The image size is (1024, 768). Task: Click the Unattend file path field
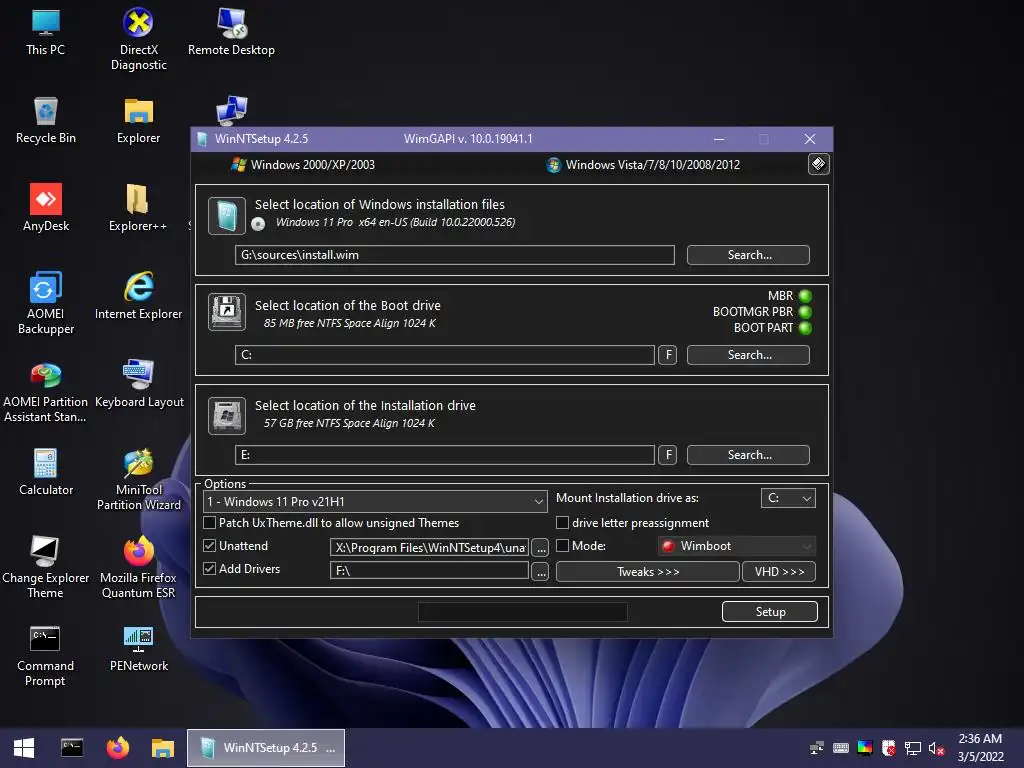click(x=429, y=547)
